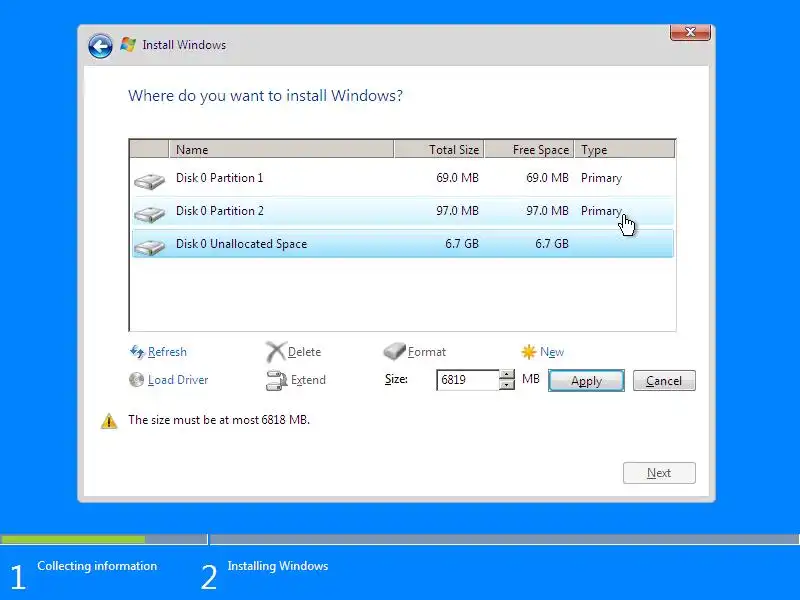
Task: Sort by the Free Space column header
Action: (529, 149)
